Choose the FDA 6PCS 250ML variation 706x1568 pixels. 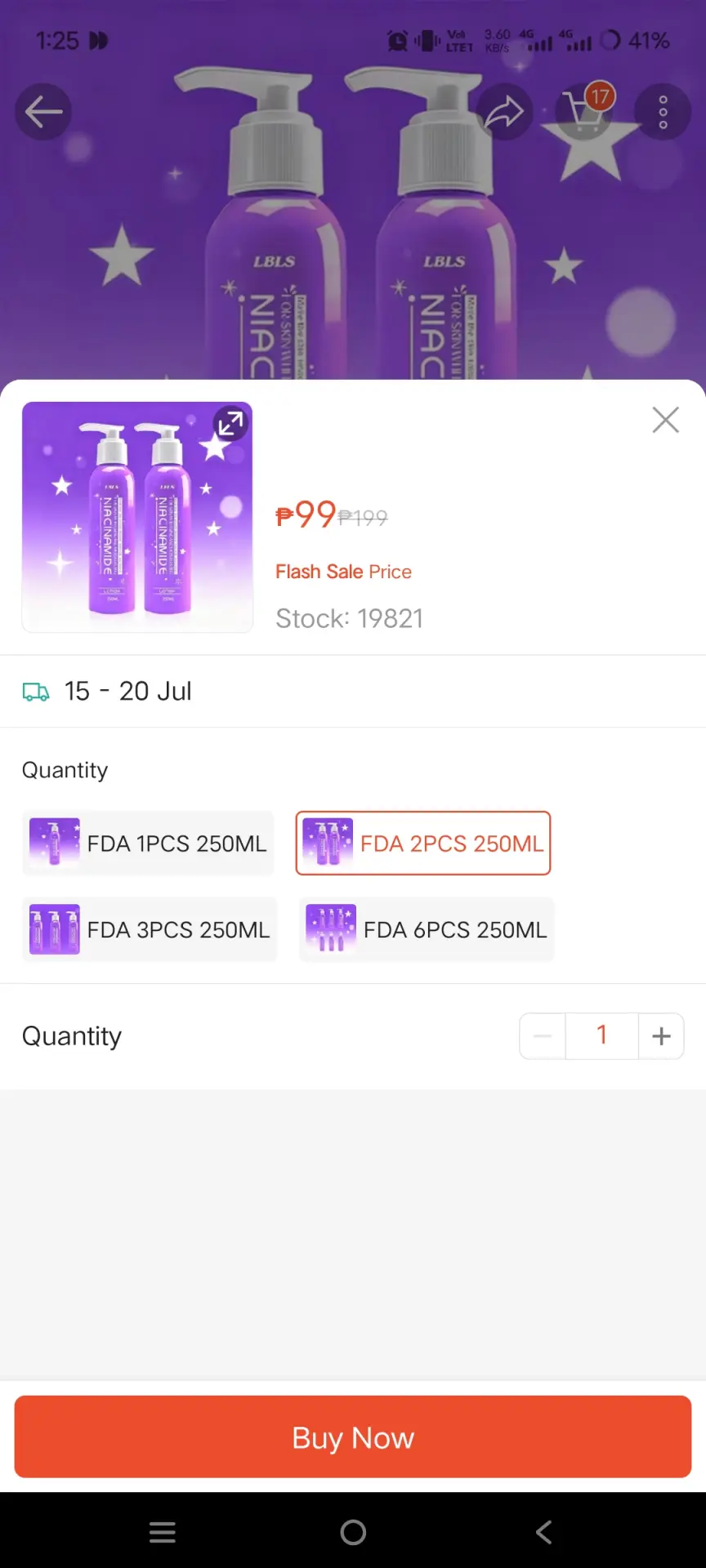pyautogui.click(x=427, y=929)
